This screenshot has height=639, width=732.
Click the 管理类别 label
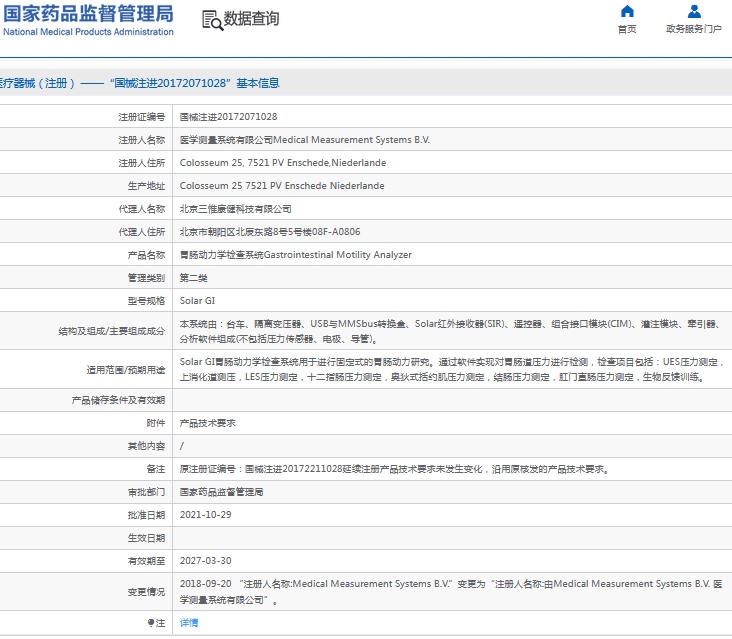(147, 278)
